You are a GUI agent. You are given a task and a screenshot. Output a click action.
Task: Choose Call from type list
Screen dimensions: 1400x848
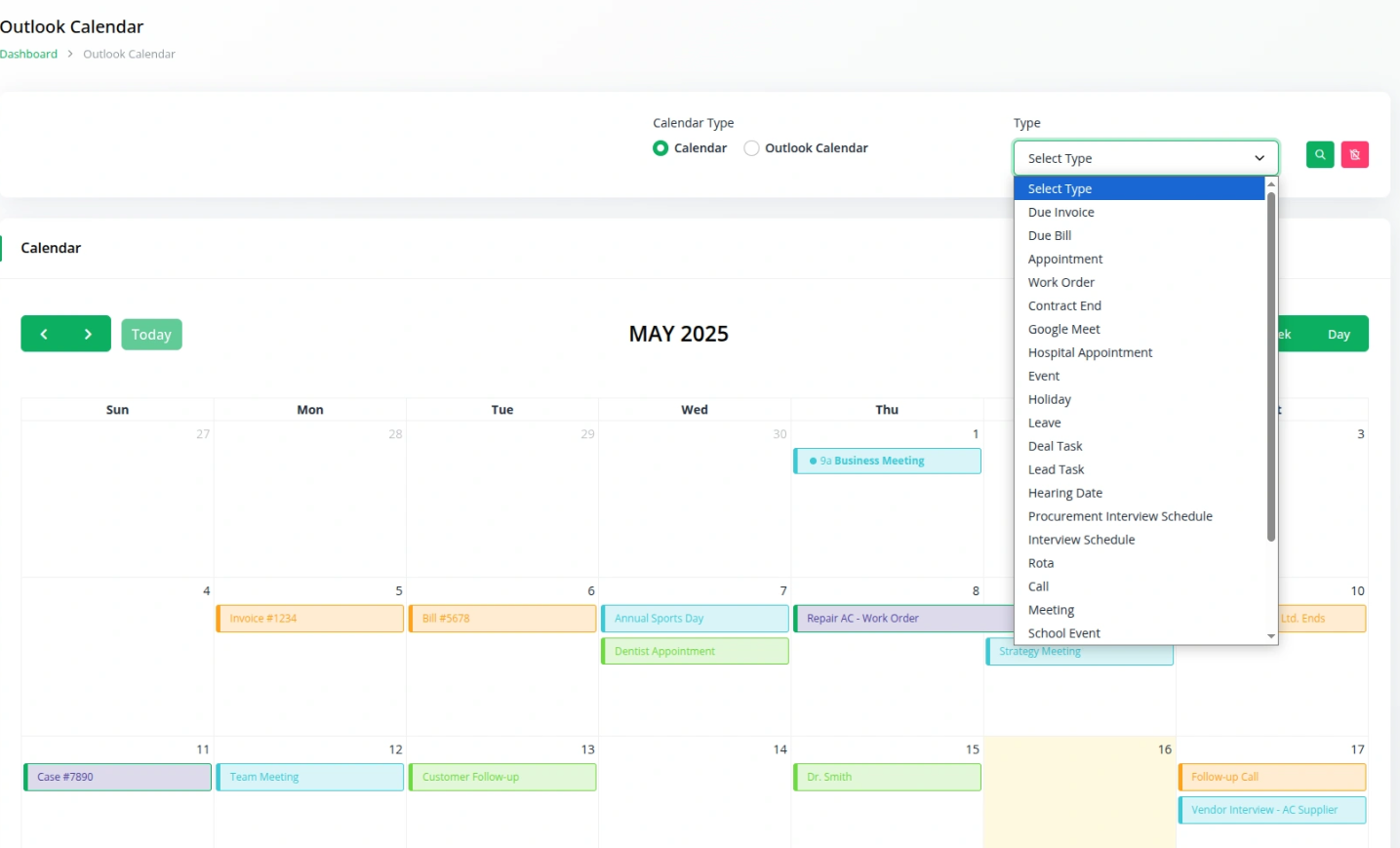1140,586
